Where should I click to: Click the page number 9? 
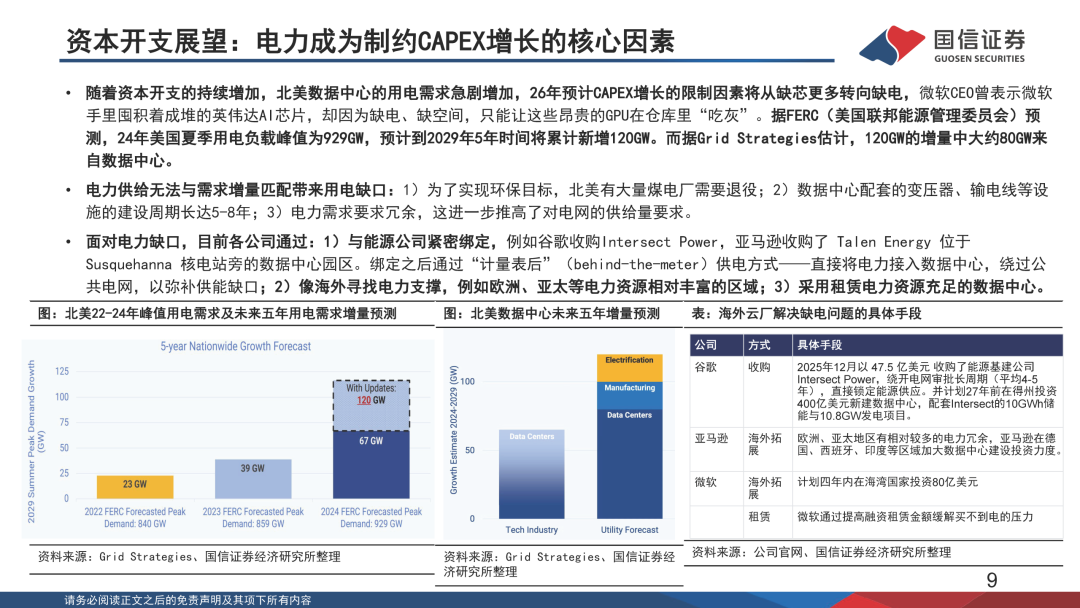(992, 580)
